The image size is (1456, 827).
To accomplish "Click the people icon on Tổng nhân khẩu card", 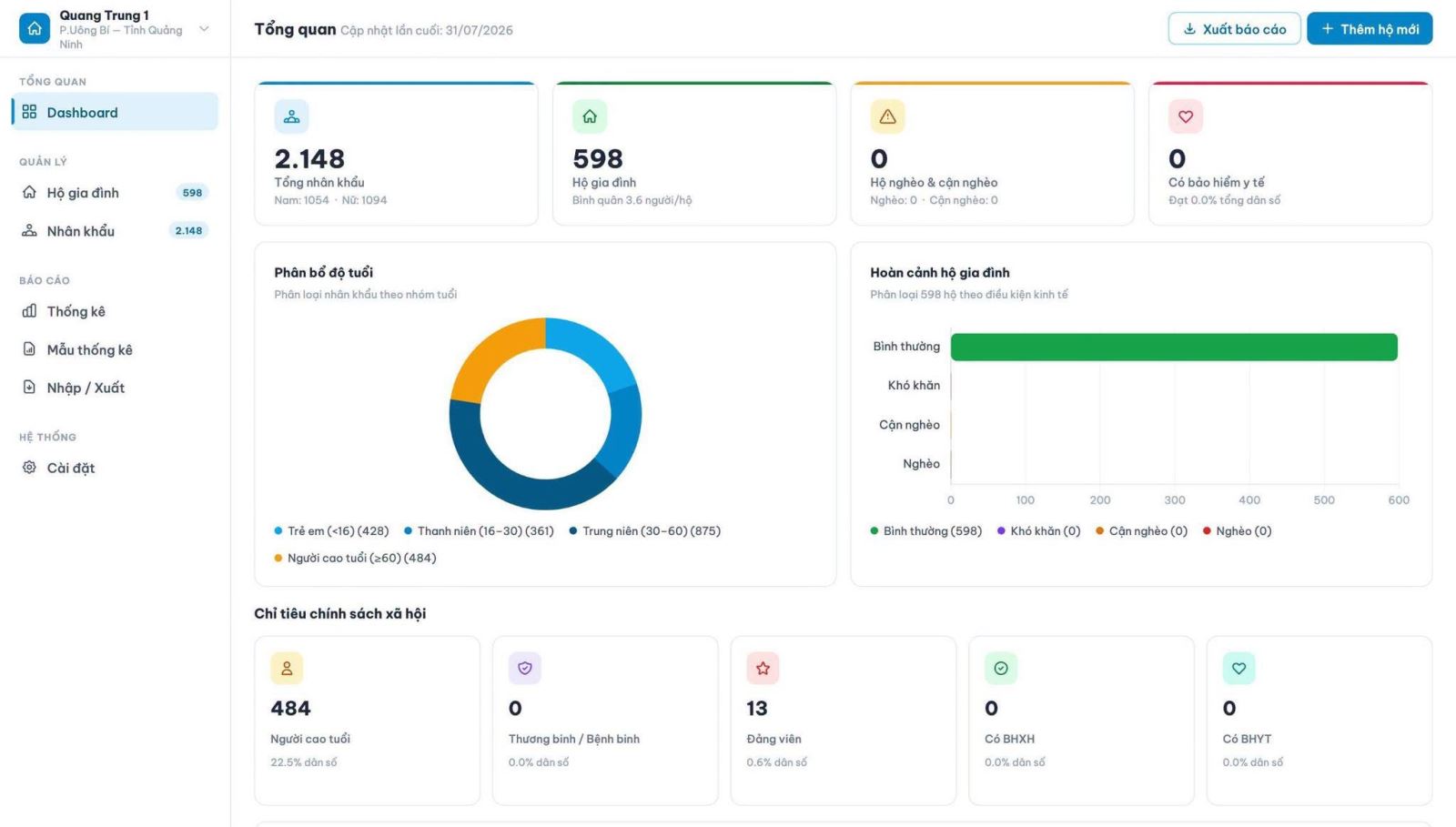I will (x=291, y=116).
